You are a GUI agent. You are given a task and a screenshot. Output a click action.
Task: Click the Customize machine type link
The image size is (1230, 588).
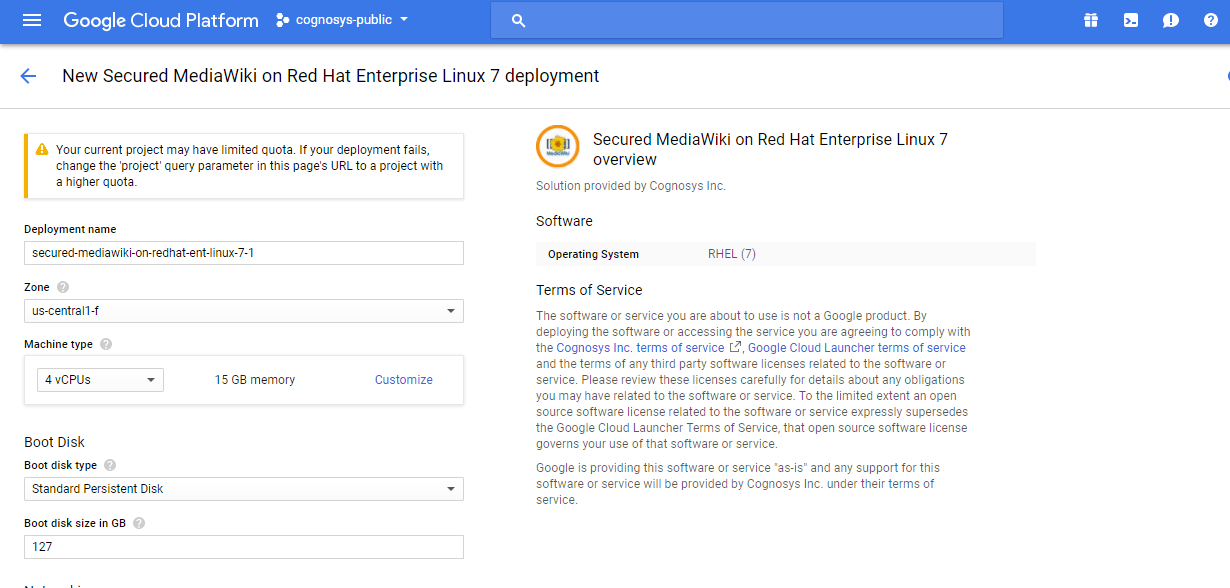pos(404,380)
